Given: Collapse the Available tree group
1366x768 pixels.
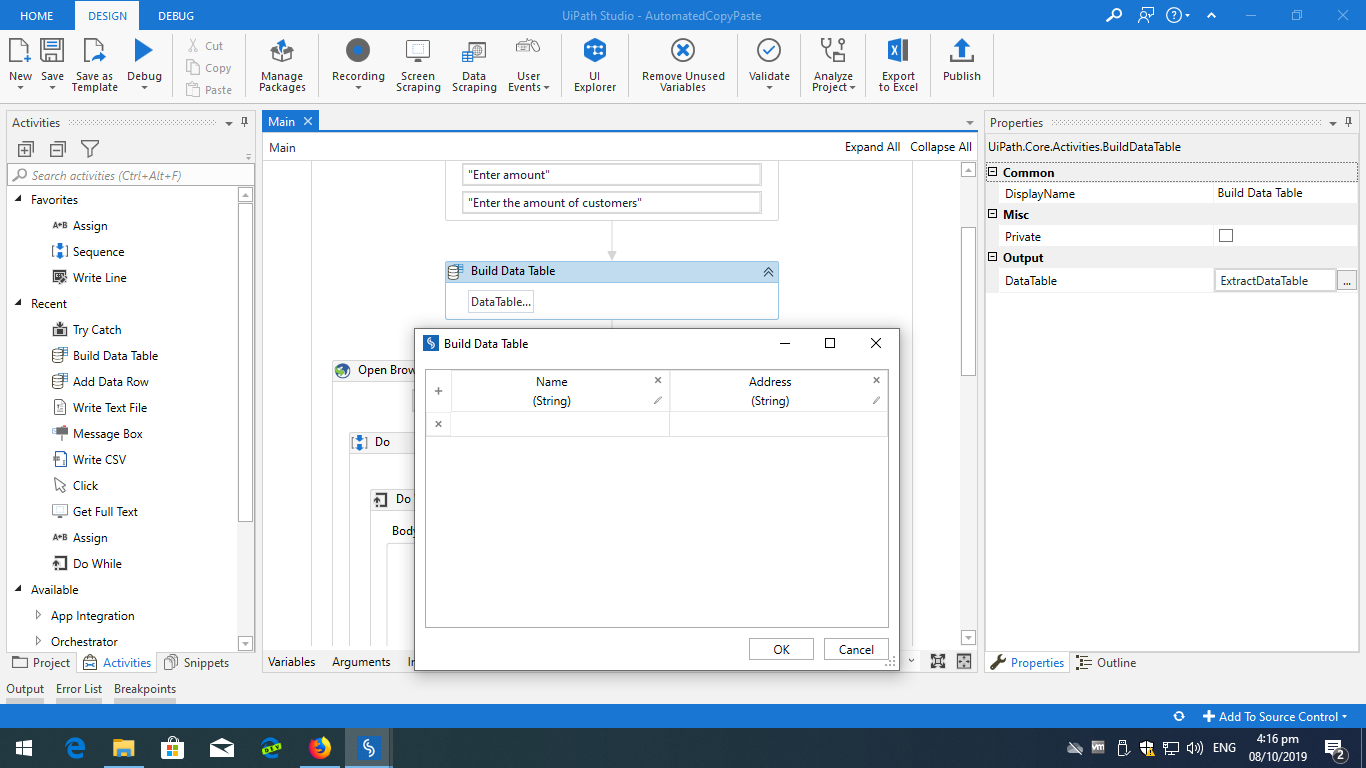Looking at the screenshot, I should [x=18, y=590].
